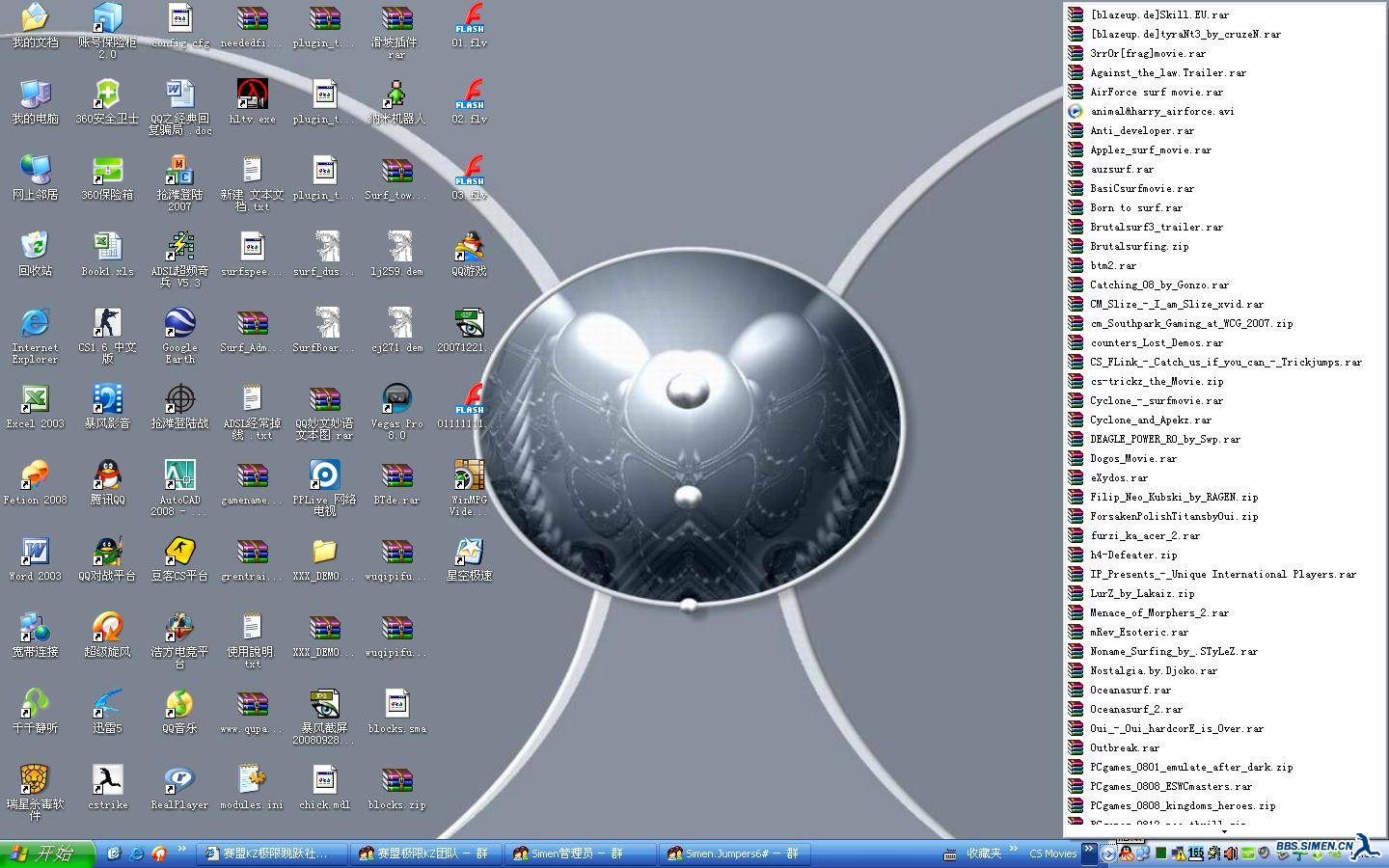Open [blazeup.de]Skill.EU.rar from CS Movies
Image resolution: width=1389 pixels, height=868 pixels.
click(1223, 14)
